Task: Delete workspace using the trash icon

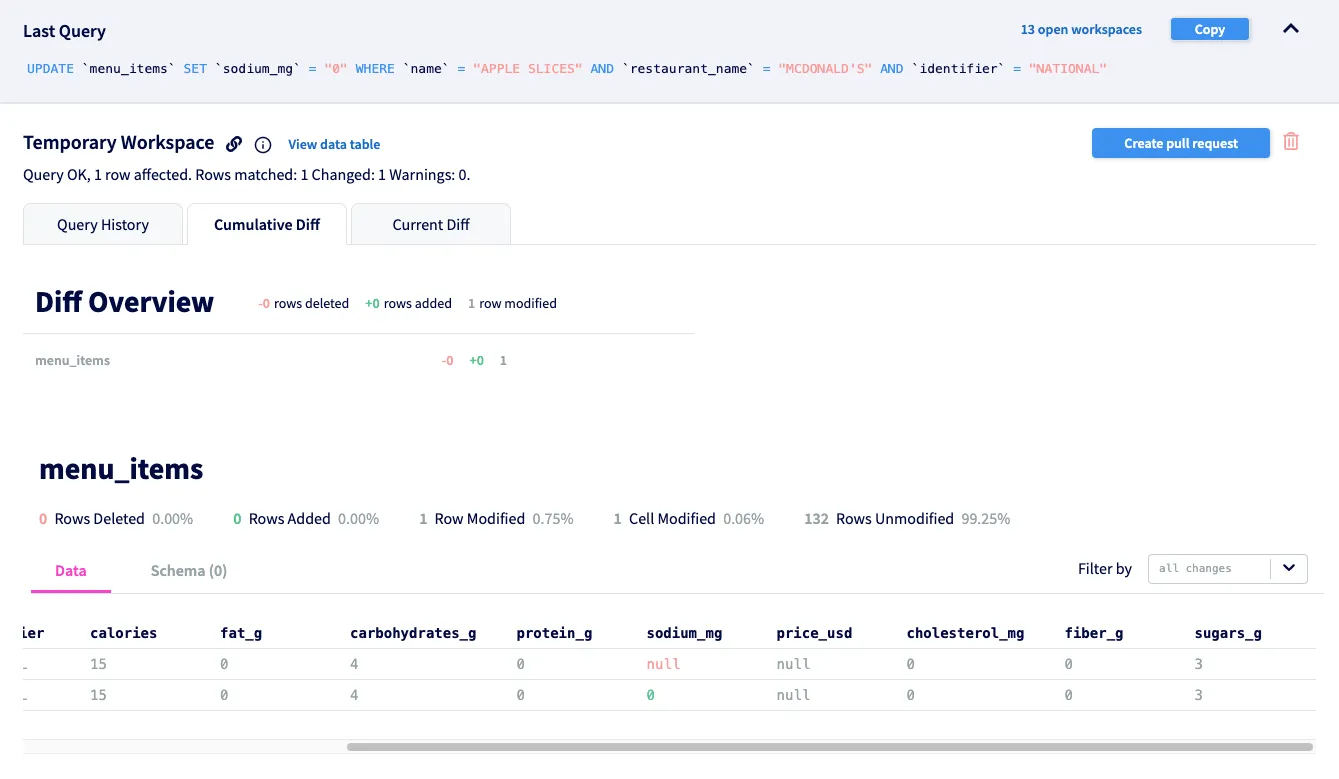Action: 1291,142
